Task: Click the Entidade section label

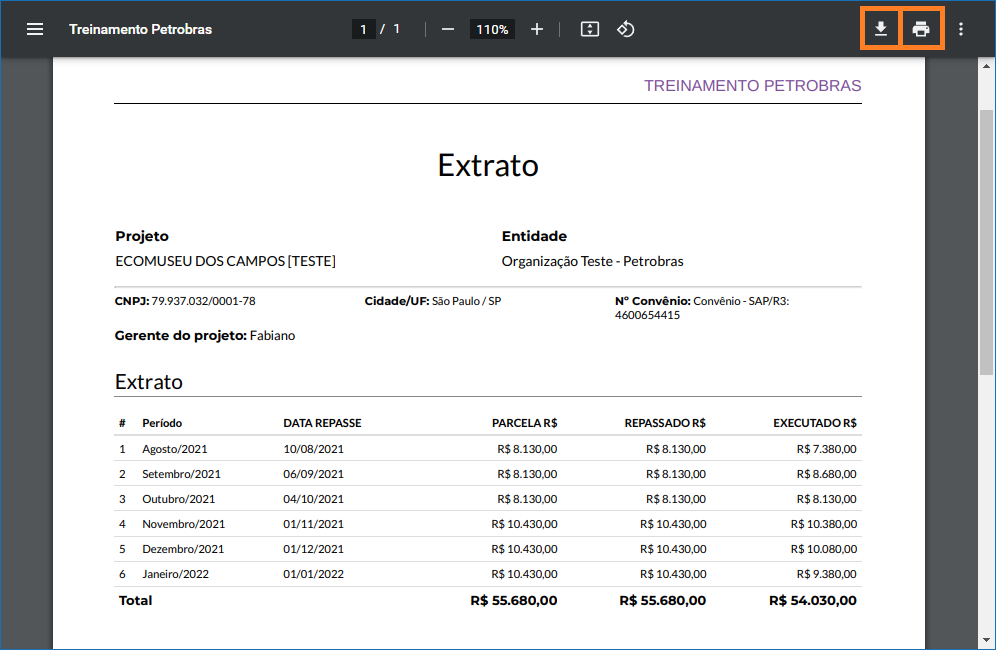Action: [x=534, y=236]
